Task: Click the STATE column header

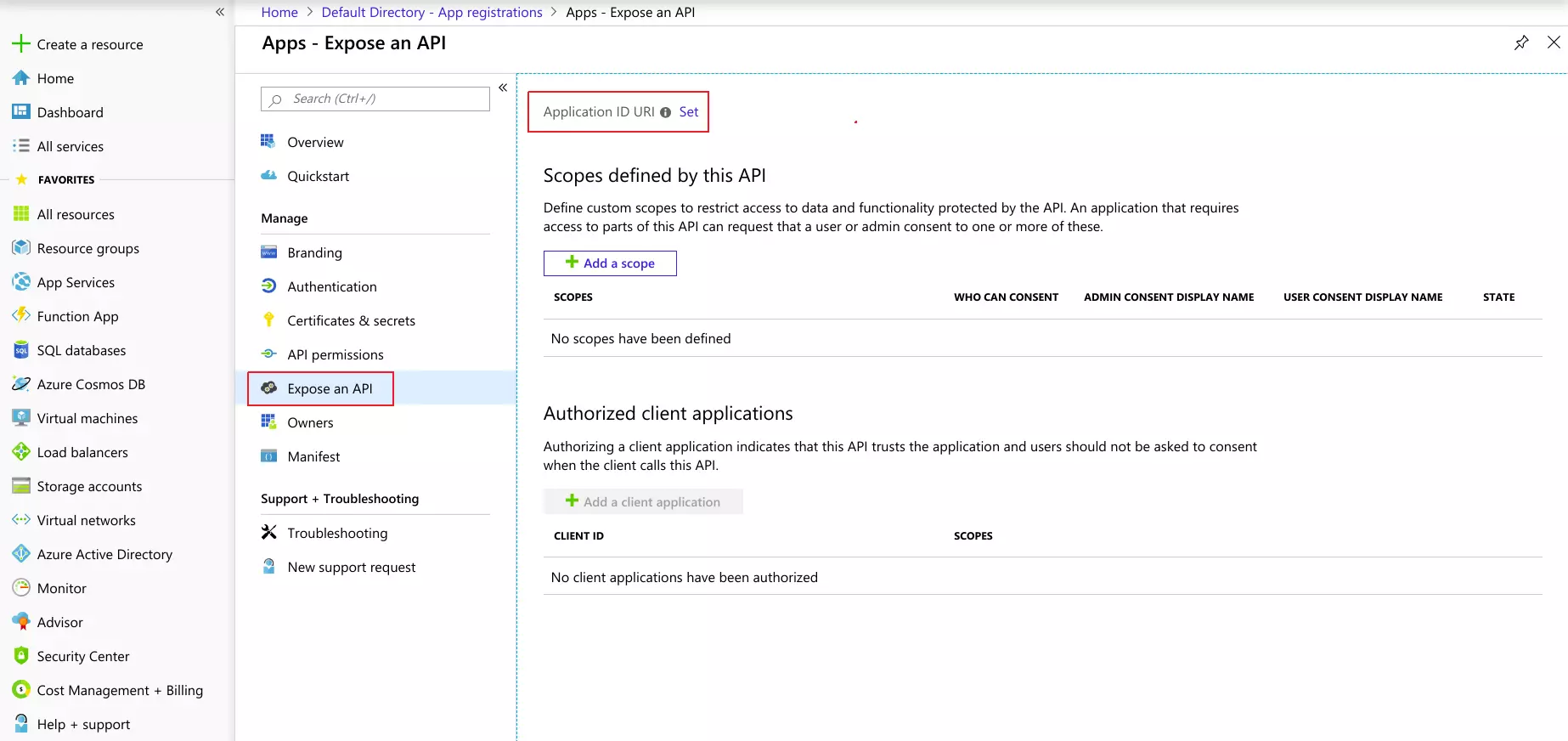Action: [1498, 297]
